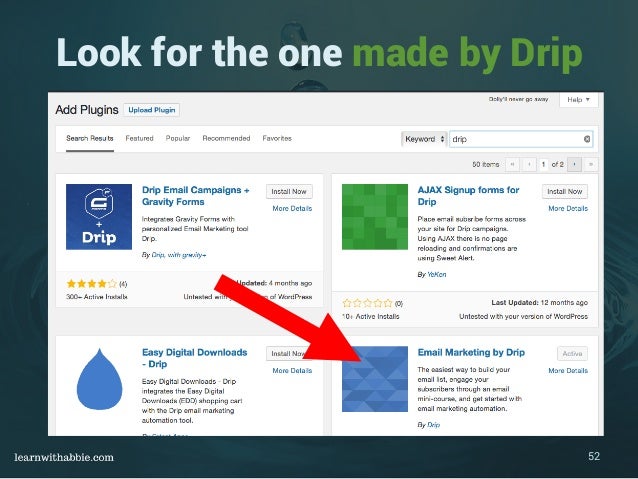View More Details for AJAX Signup forms
This screenshot has height=479, width=638.
pyautogui.click(x=568, y=208)
